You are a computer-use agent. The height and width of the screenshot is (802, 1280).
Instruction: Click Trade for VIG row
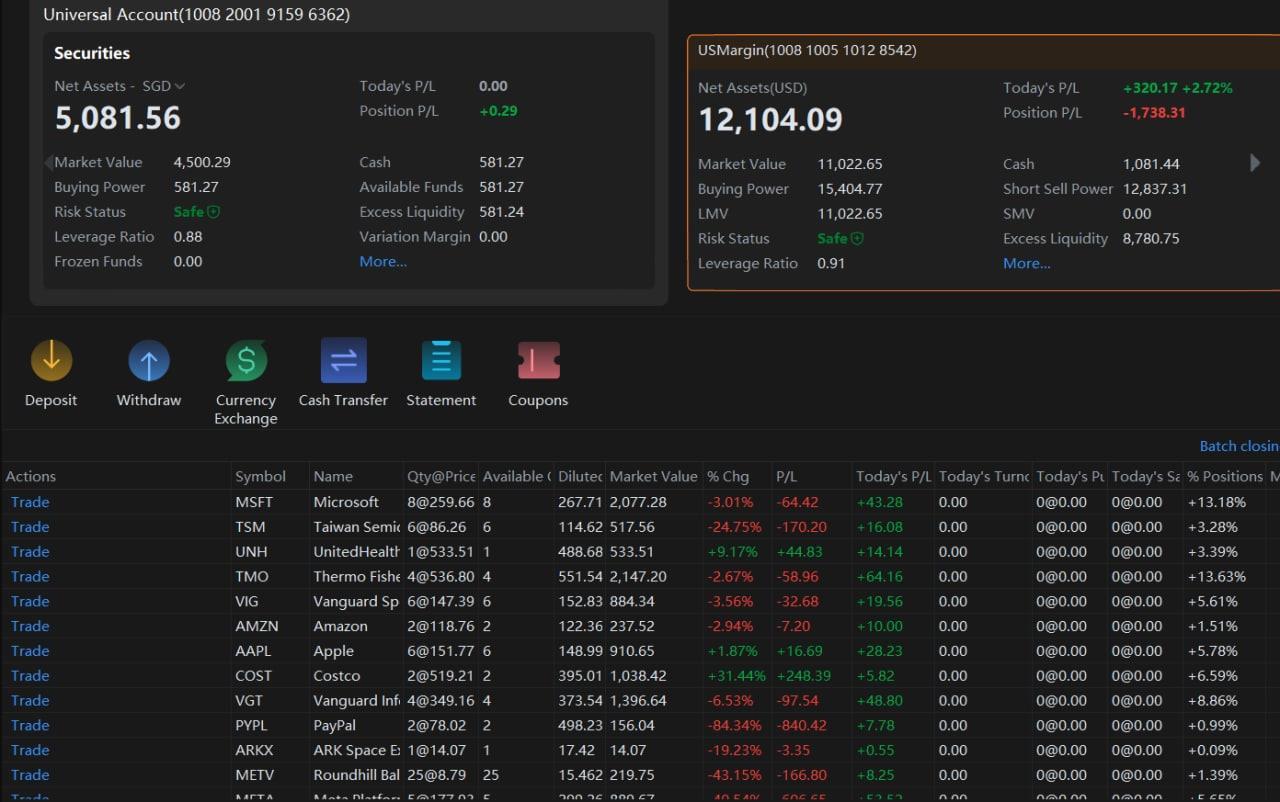[x=30, y=602]
